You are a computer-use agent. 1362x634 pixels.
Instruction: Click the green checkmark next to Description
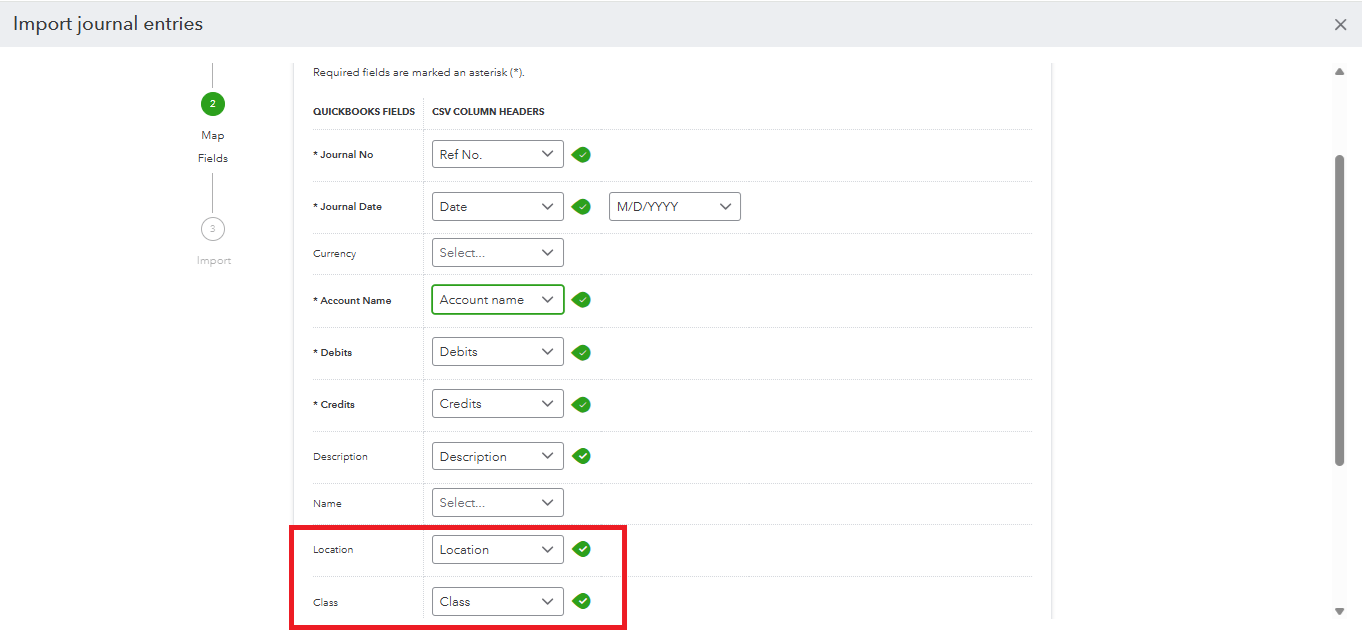point(581,456)
